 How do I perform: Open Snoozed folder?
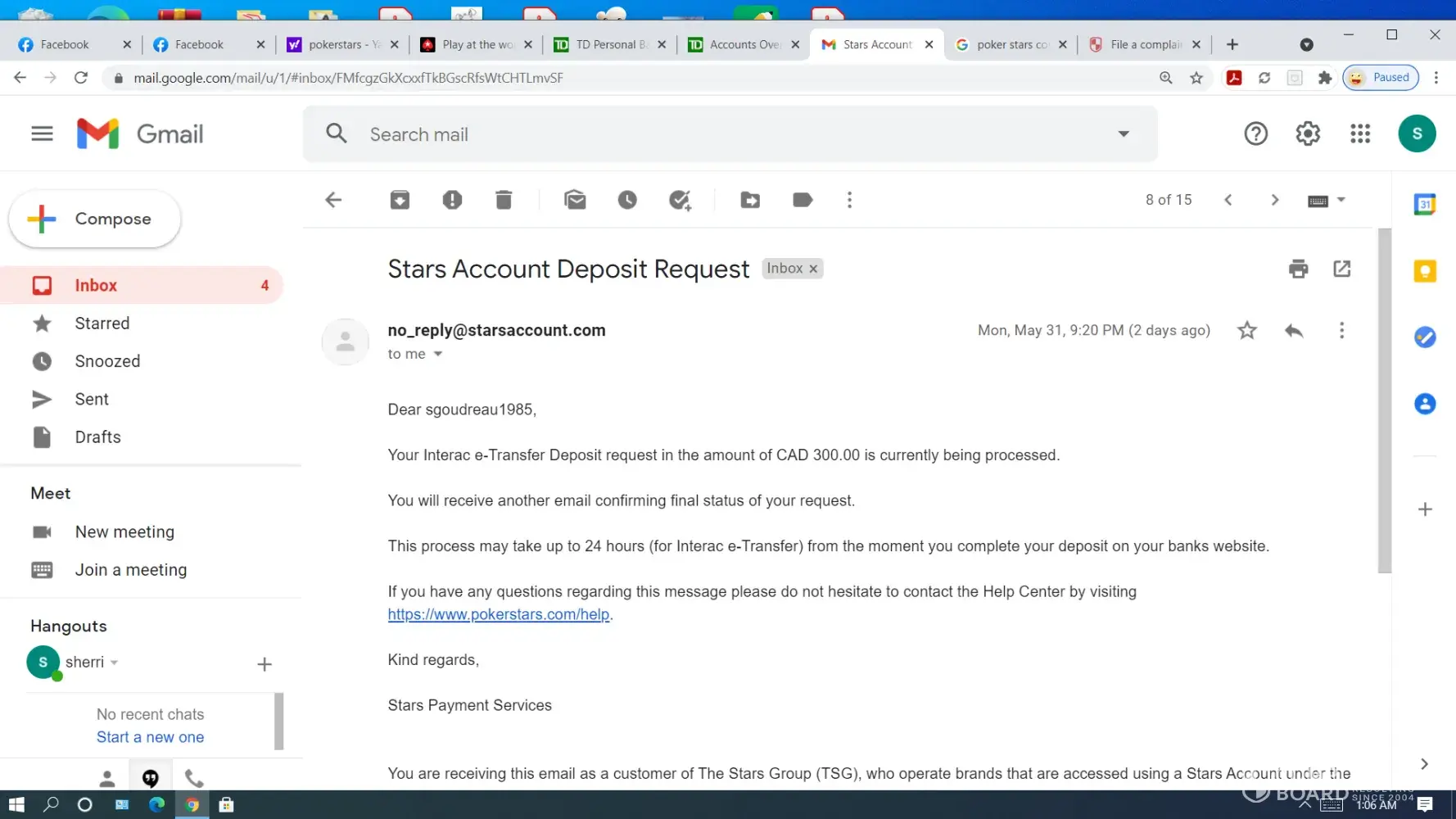[x=141, y=361]
